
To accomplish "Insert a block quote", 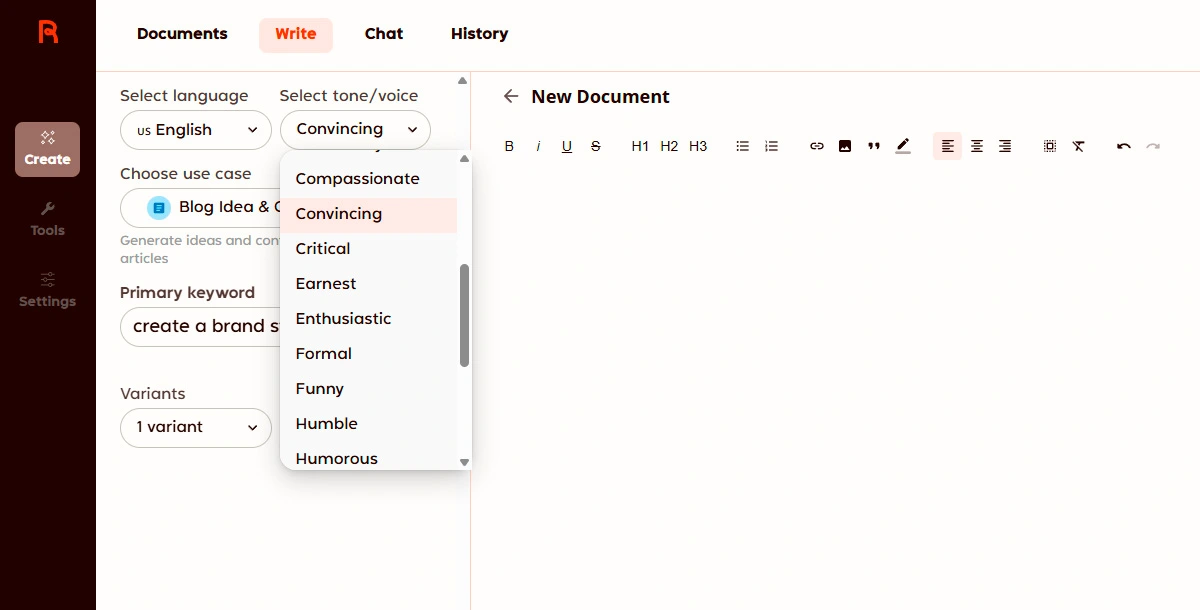I will (x=874, y=146).
